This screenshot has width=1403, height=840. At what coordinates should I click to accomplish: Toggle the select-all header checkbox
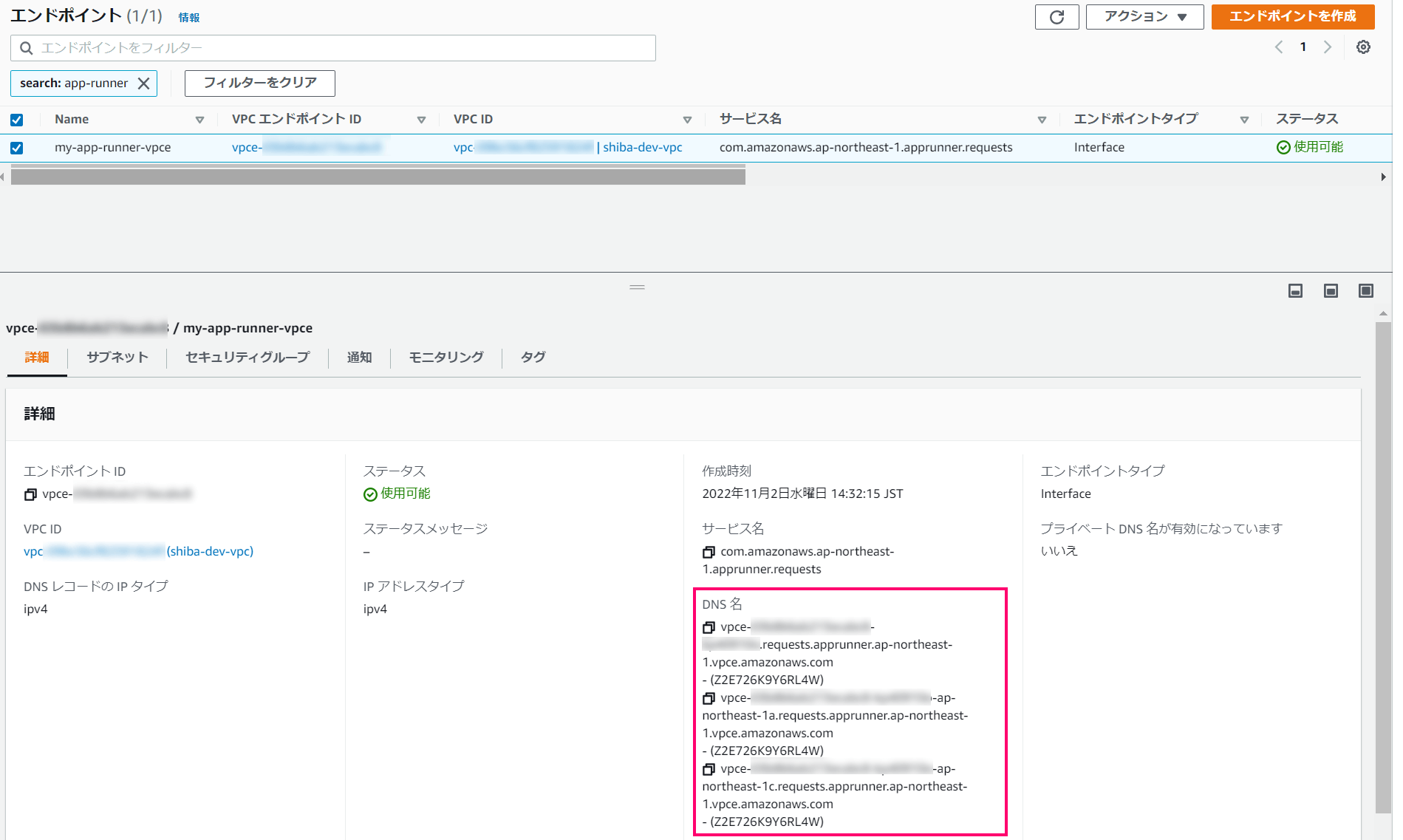[x=17, y=120]
